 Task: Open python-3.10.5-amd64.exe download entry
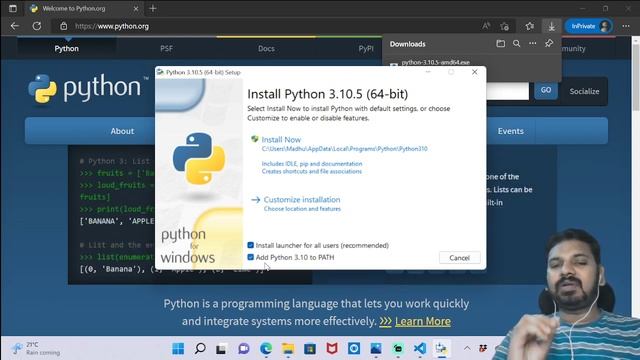[435, 62]
